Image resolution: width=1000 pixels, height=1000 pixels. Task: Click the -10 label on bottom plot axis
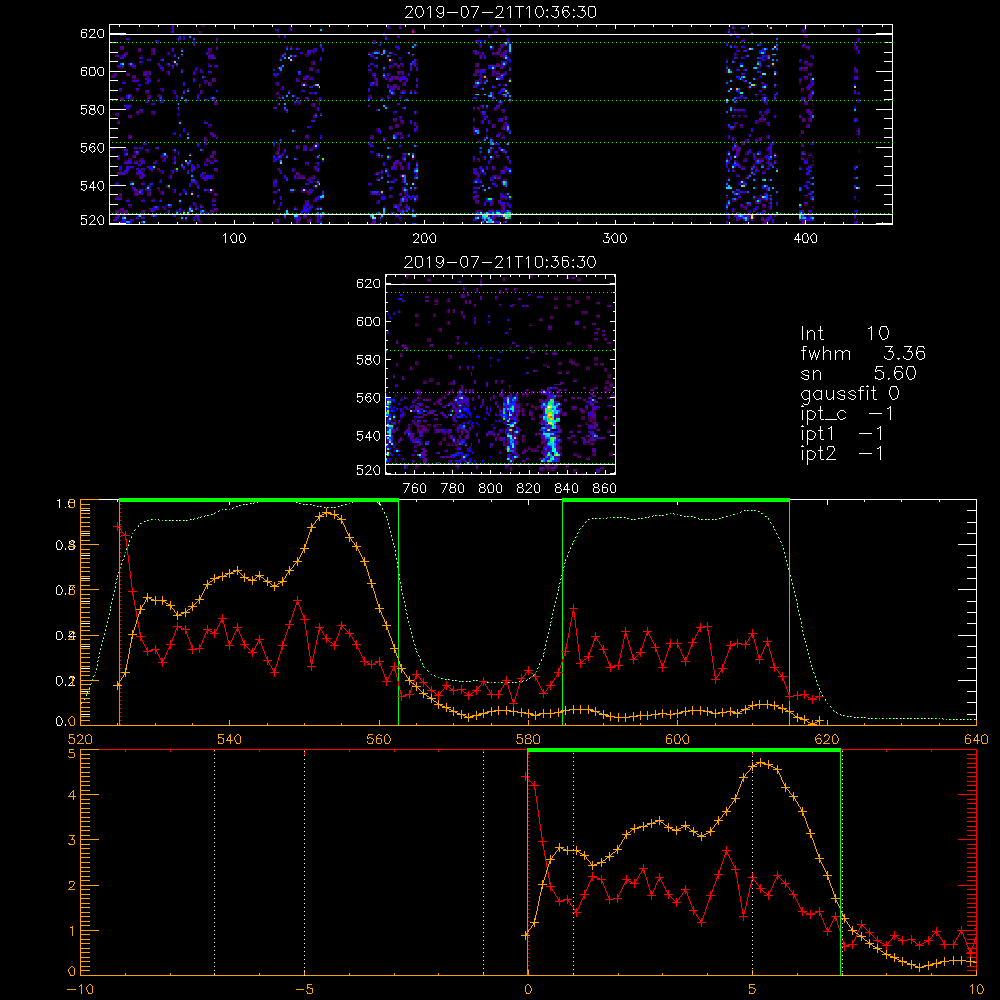pyautogui.click(x=80, y=990)
